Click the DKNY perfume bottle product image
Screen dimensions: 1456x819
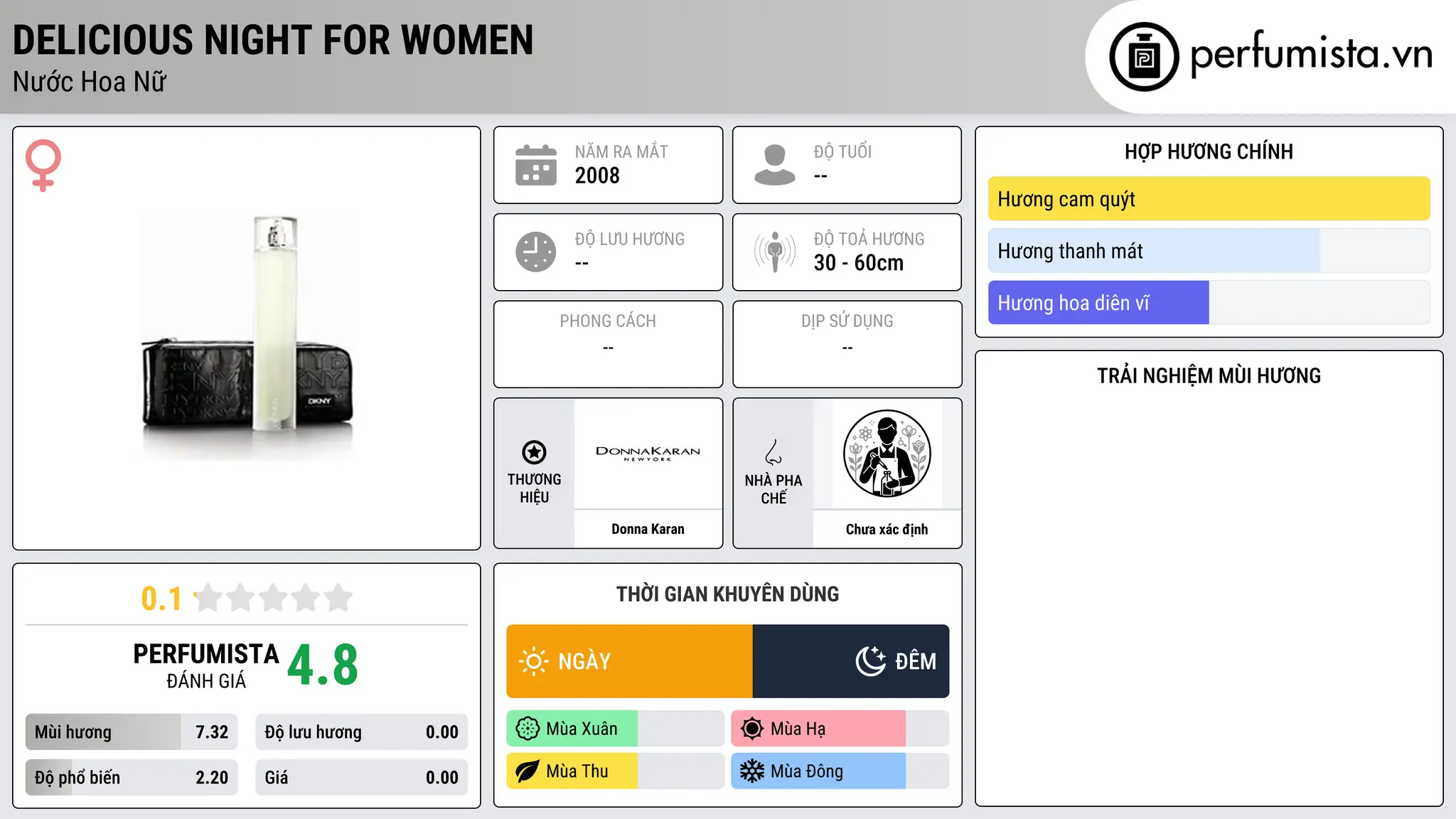[x=247, y=338]
